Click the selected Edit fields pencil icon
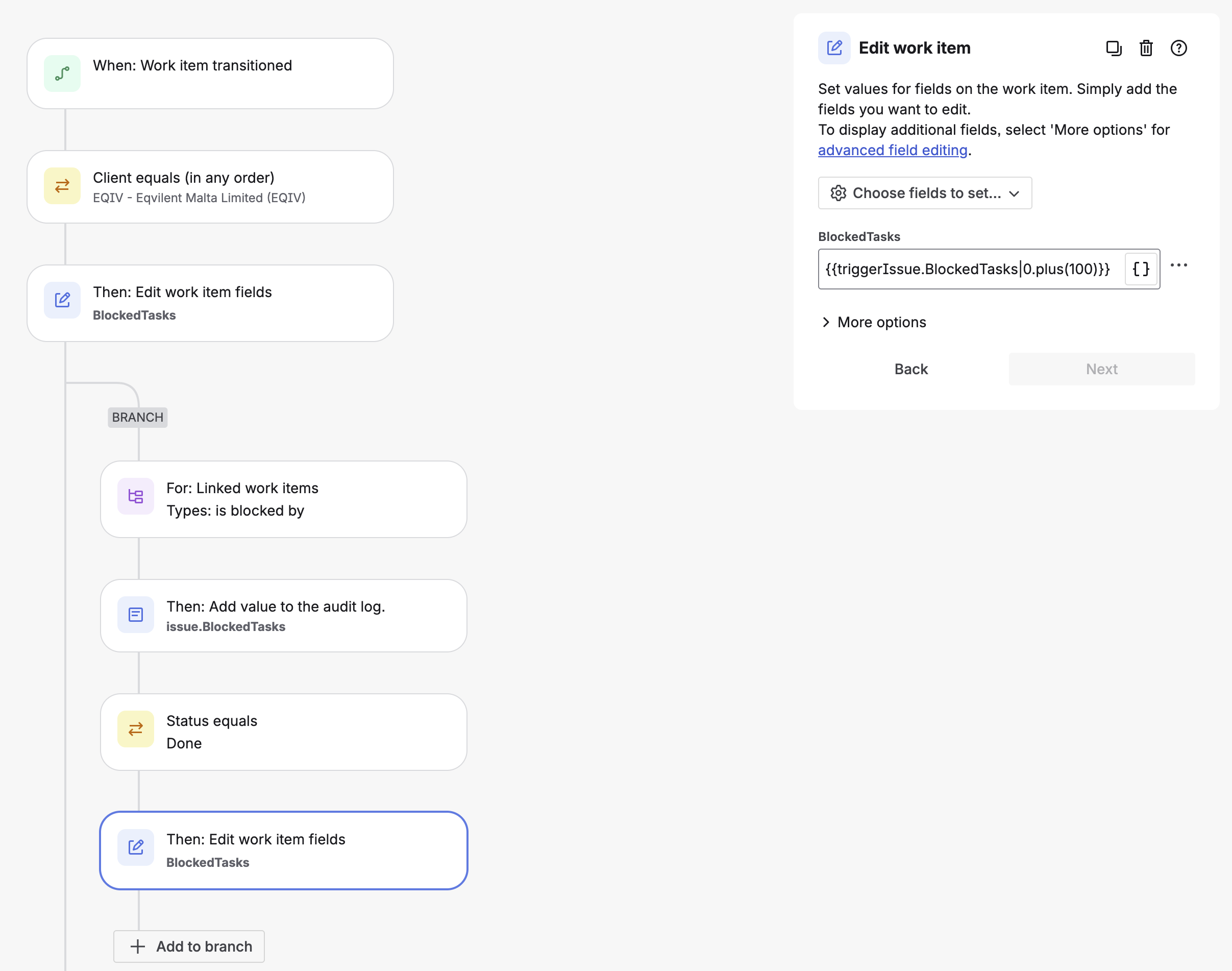The height and width of the screenshot is (971, 1232). point(136,847)
